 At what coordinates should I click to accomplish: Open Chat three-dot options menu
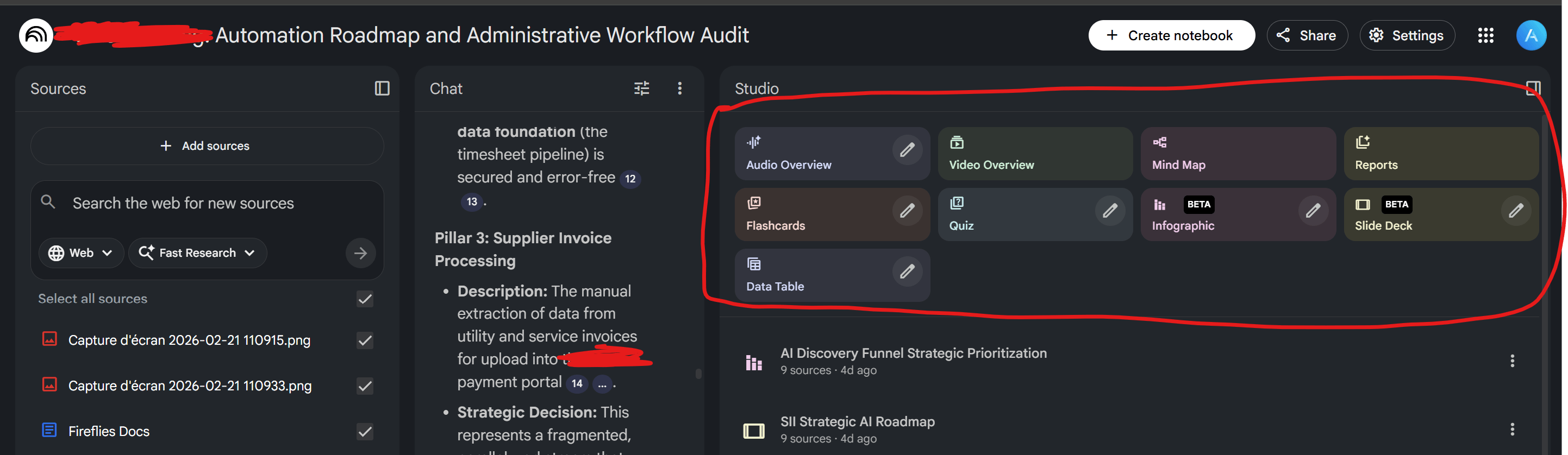tap(679, 89)
